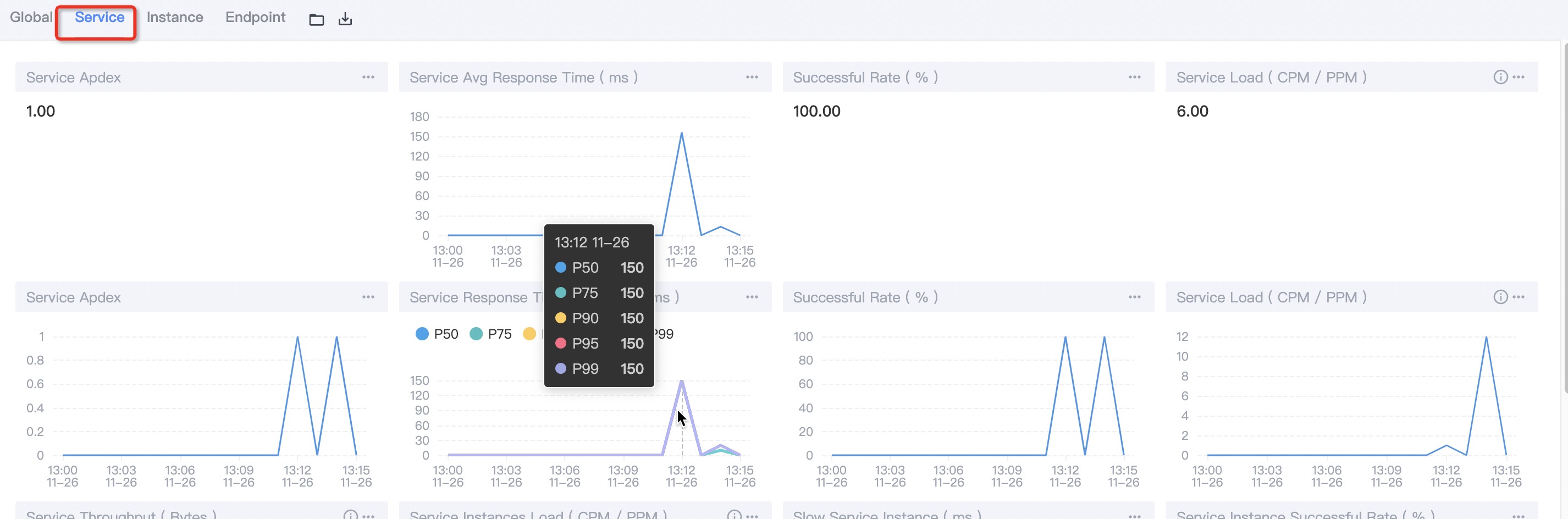Switch to the Global tab
This screenshot has width=1568, height=519.
point(31,17)
